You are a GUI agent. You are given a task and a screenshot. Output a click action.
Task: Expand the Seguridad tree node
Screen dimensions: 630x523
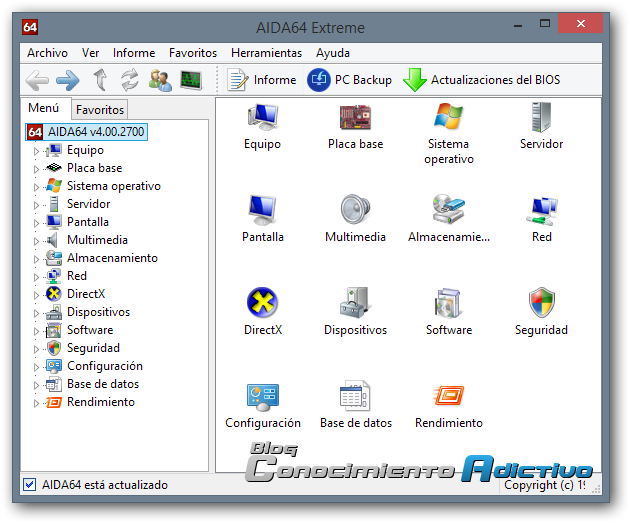coord(36,349)
